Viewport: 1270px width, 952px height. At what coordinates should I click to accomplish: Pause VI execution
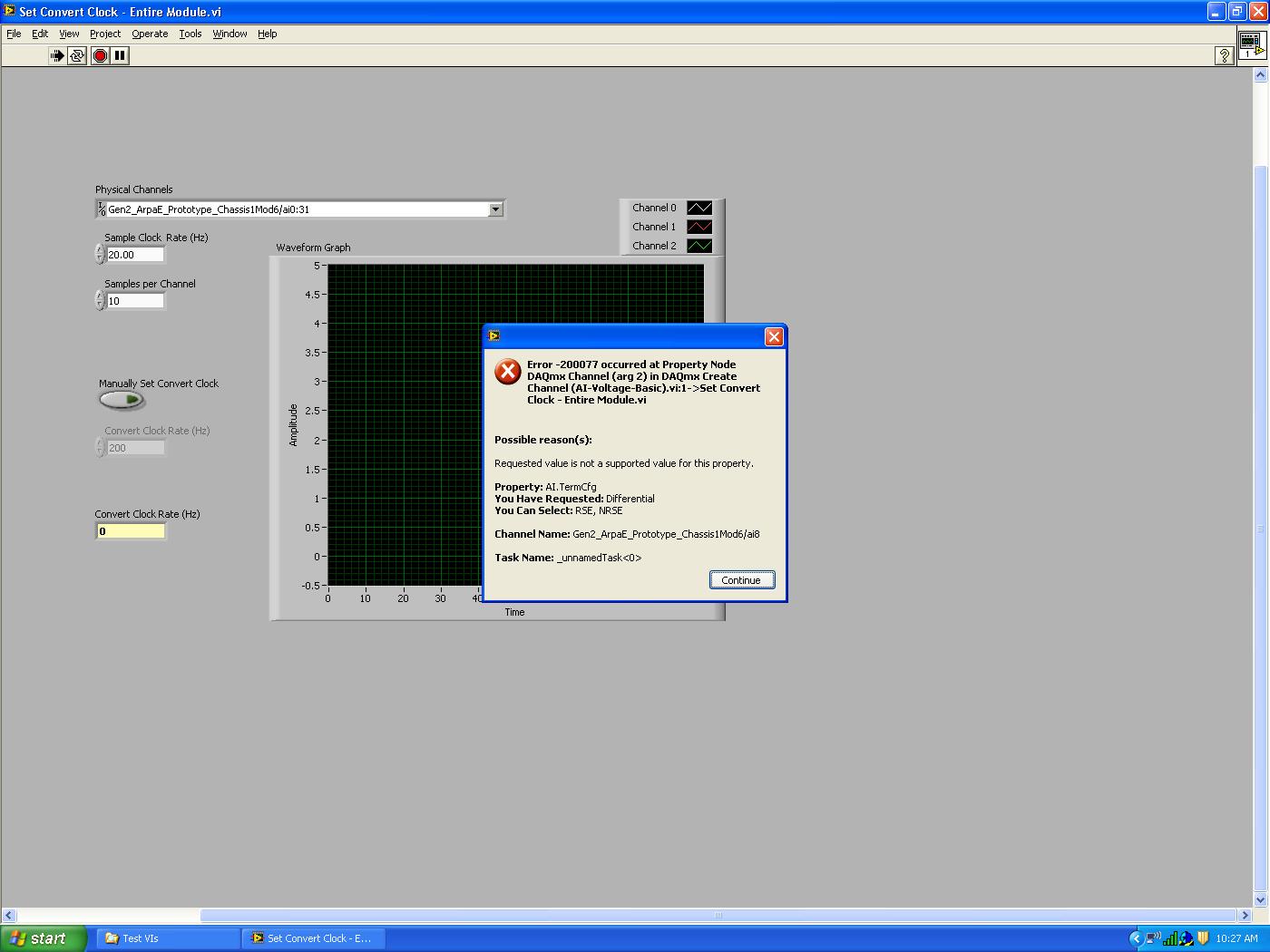coord(121,55)
